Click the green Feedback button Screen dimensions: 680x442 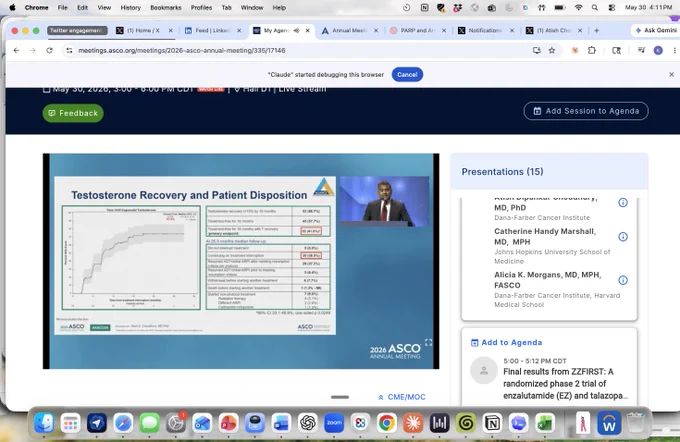click(x=73, y=113)
